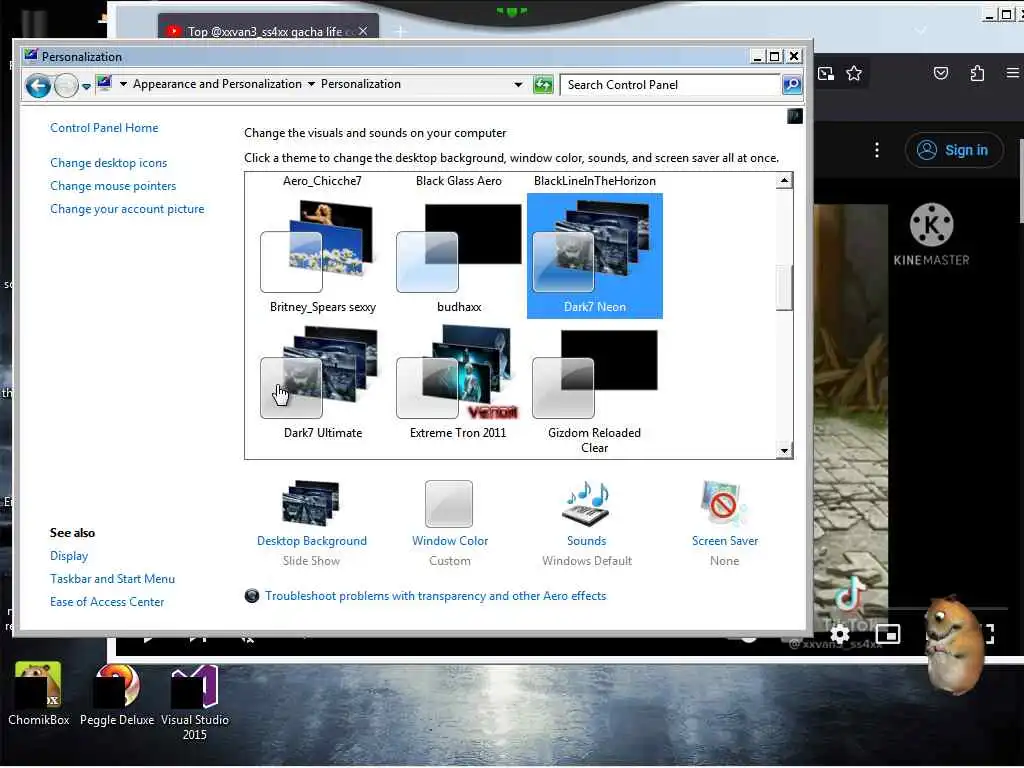Open Peggle Deluxe desktop shortcut

pos(117,694)
